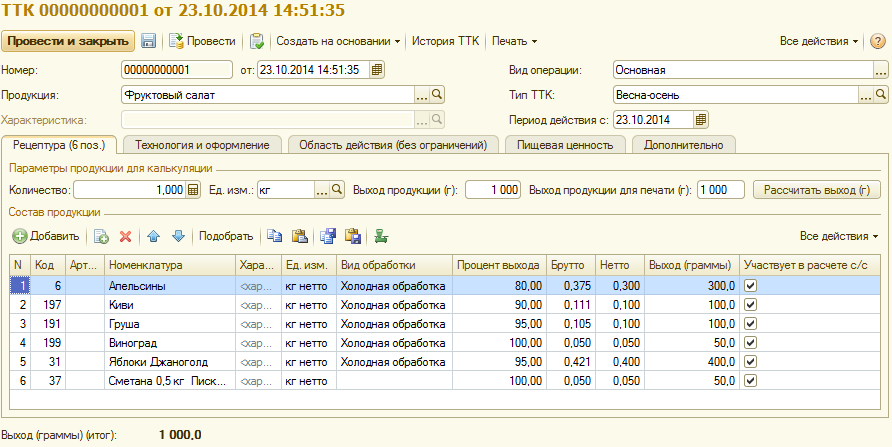Click the Количество input field

coord(129,190)
